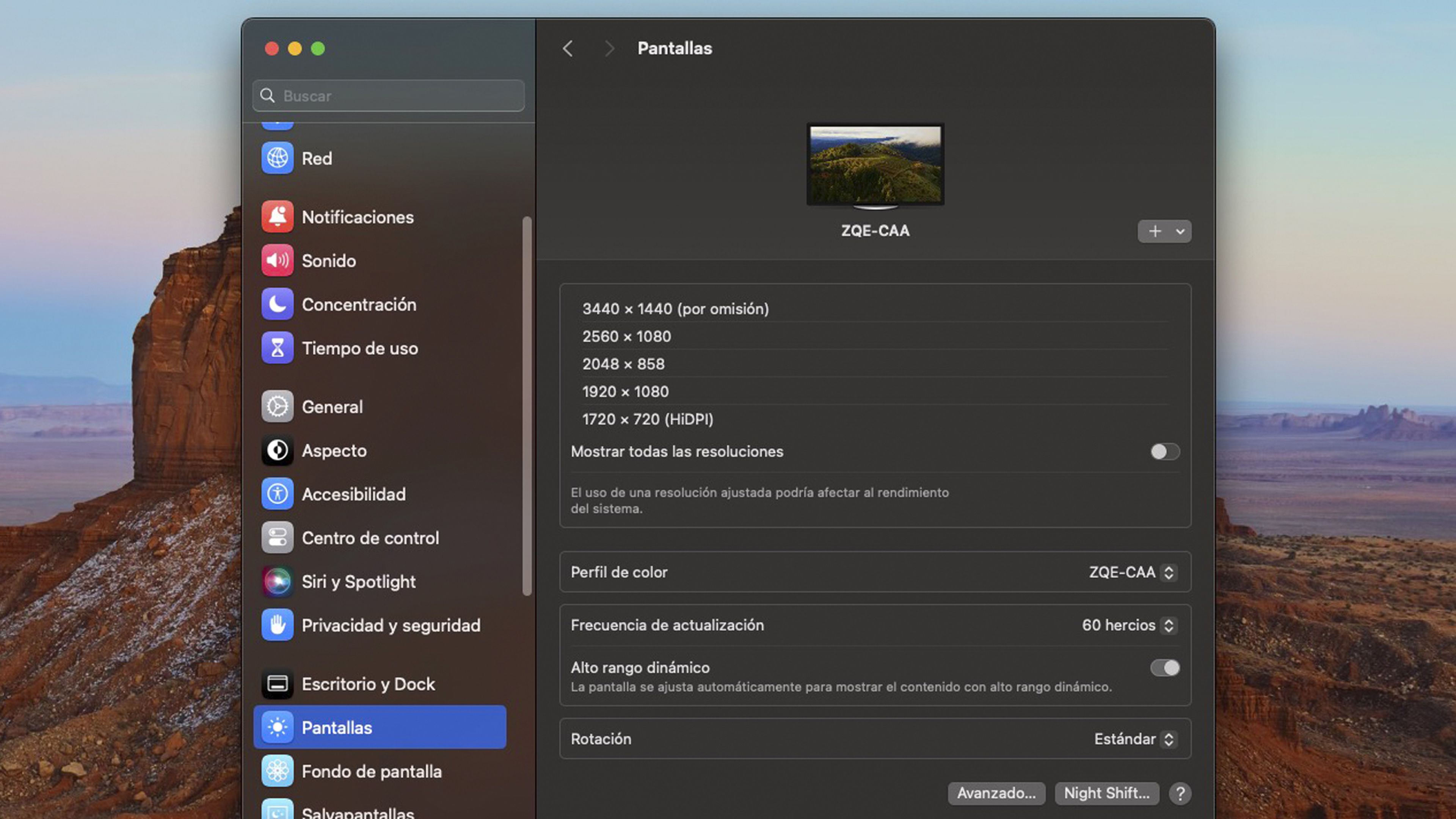Select Aspecto in the sidebar
This screenshot has height=819, width=1456.
(380, 450)
